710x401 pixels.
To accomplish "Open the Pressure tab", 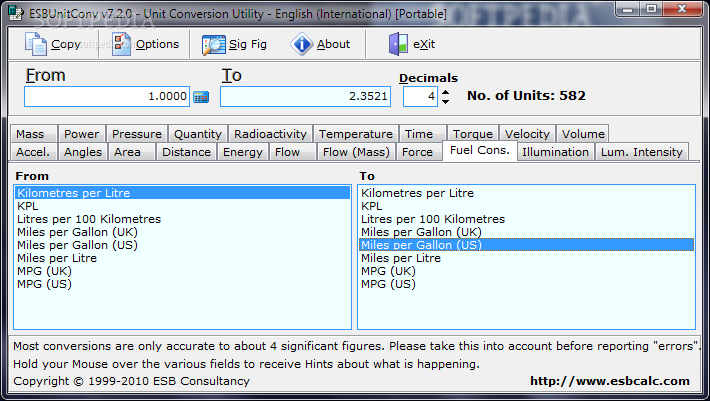I will click(x=137, y=134).
